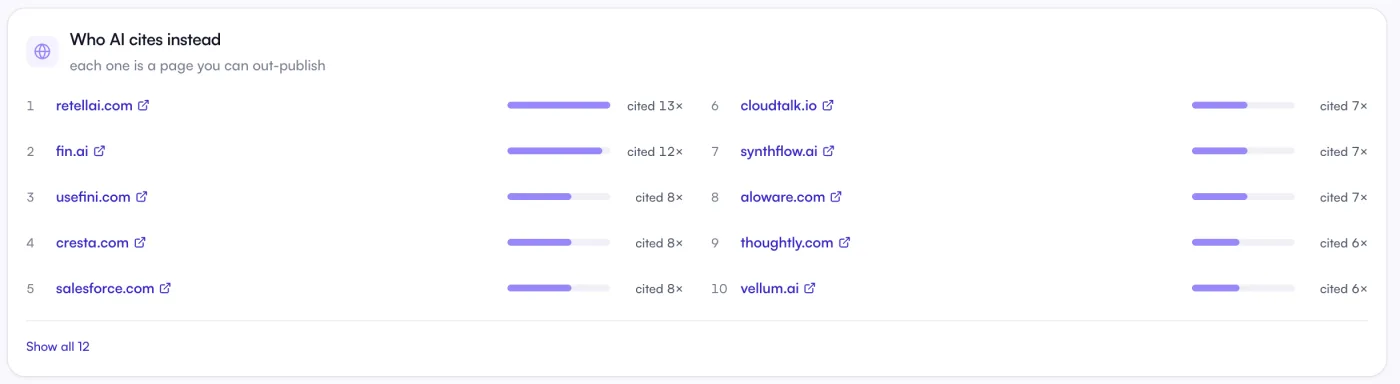
Task: Open external link icon next to cloudtalk.io
Action: coord(828,105)
